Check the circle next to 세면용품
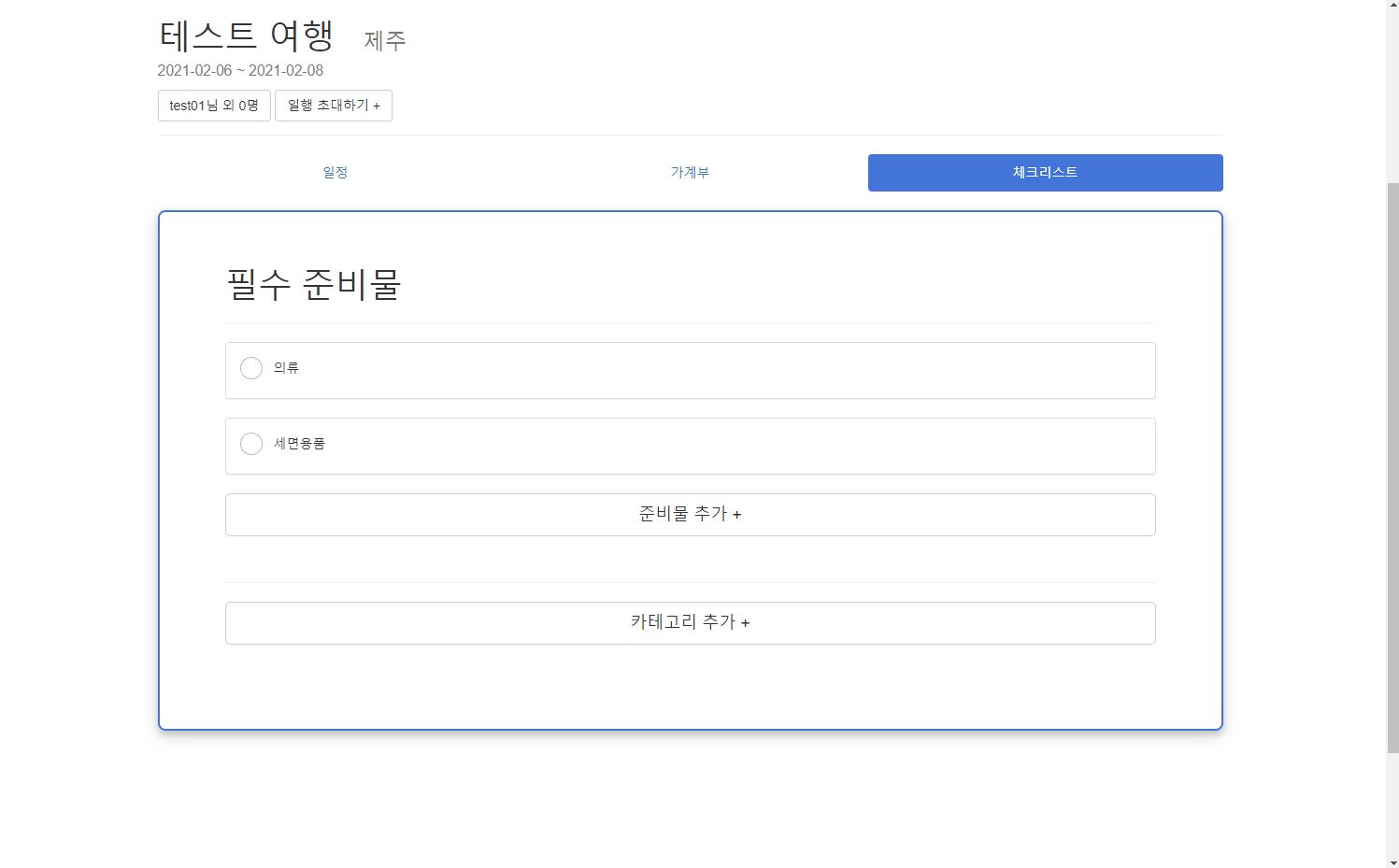The image size is (1399, 868). (x=251, y=444)
